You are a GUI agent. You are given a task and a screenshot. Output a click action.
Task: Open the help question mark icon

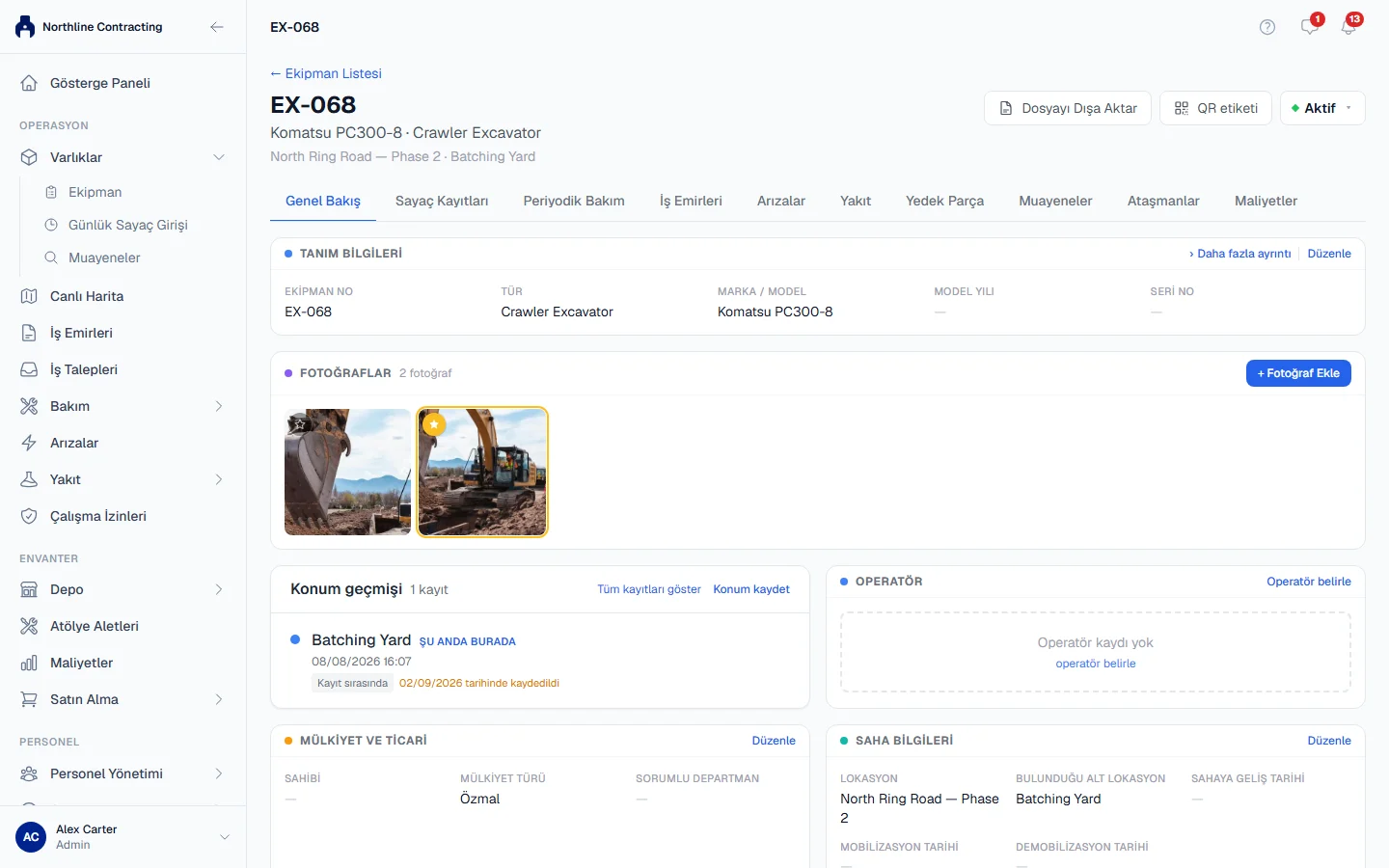click(1267, 27)
